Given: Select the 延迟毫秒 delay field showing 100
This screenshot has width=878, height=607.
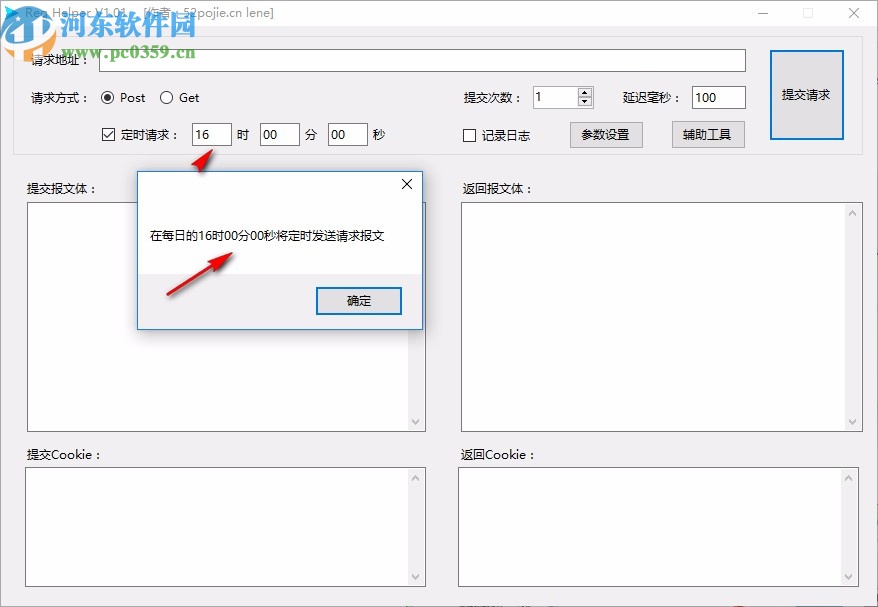Looking at the screenshot, I should coord(717,98).
